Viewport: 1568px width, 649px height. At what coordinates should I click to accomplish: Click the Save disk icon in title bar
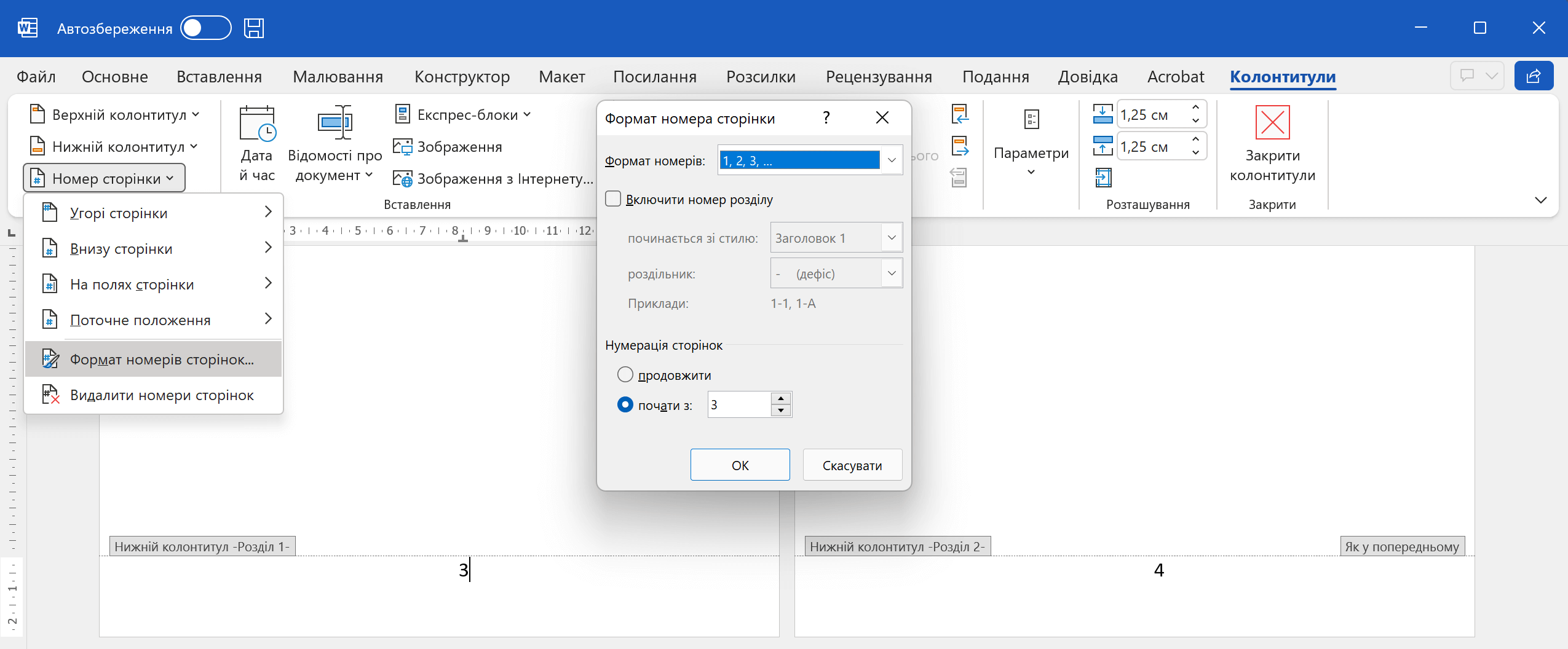coord(253,28)
